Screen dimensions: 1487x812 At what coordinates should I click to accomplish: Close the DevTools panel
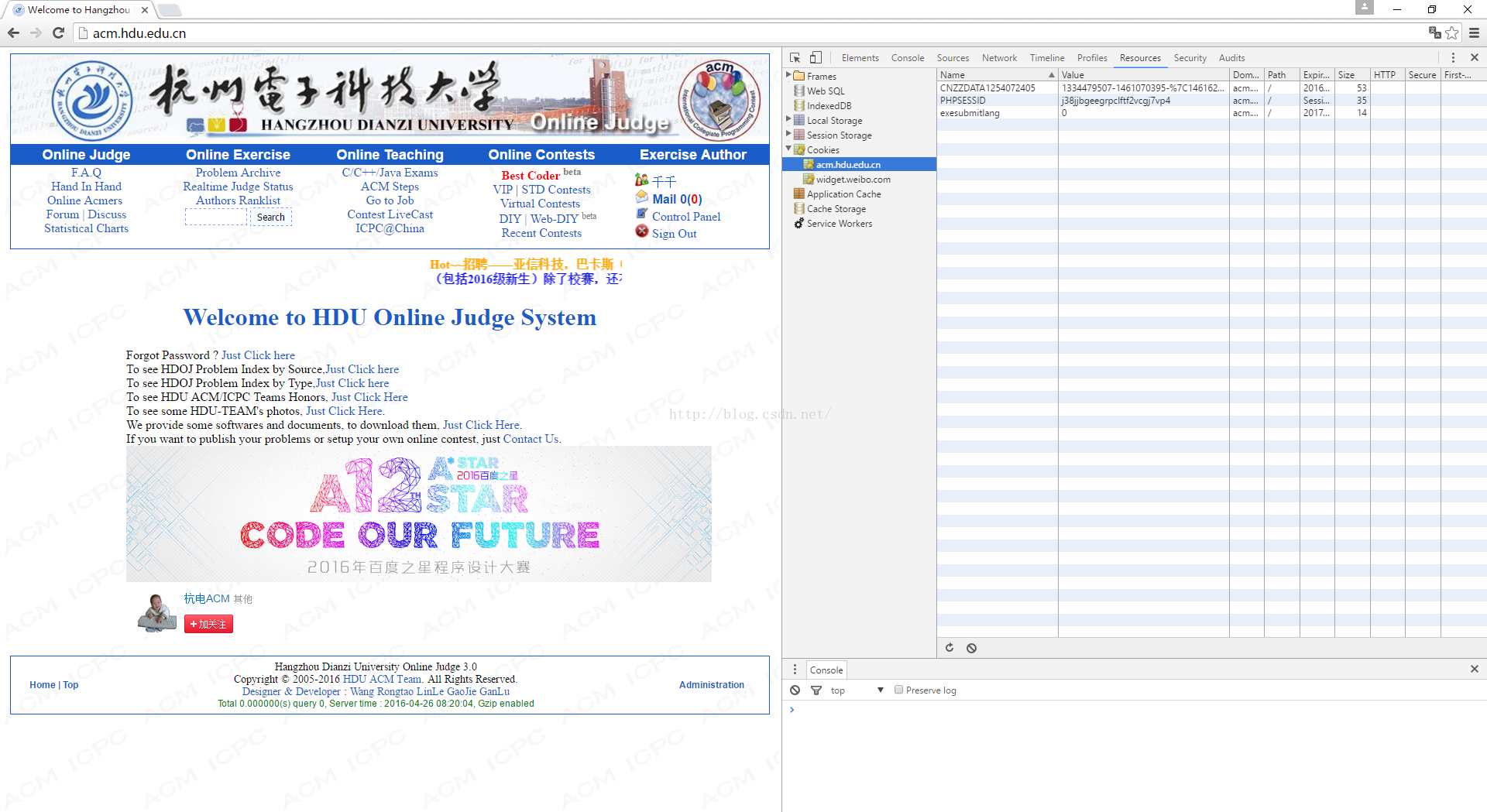(1475, 58)
